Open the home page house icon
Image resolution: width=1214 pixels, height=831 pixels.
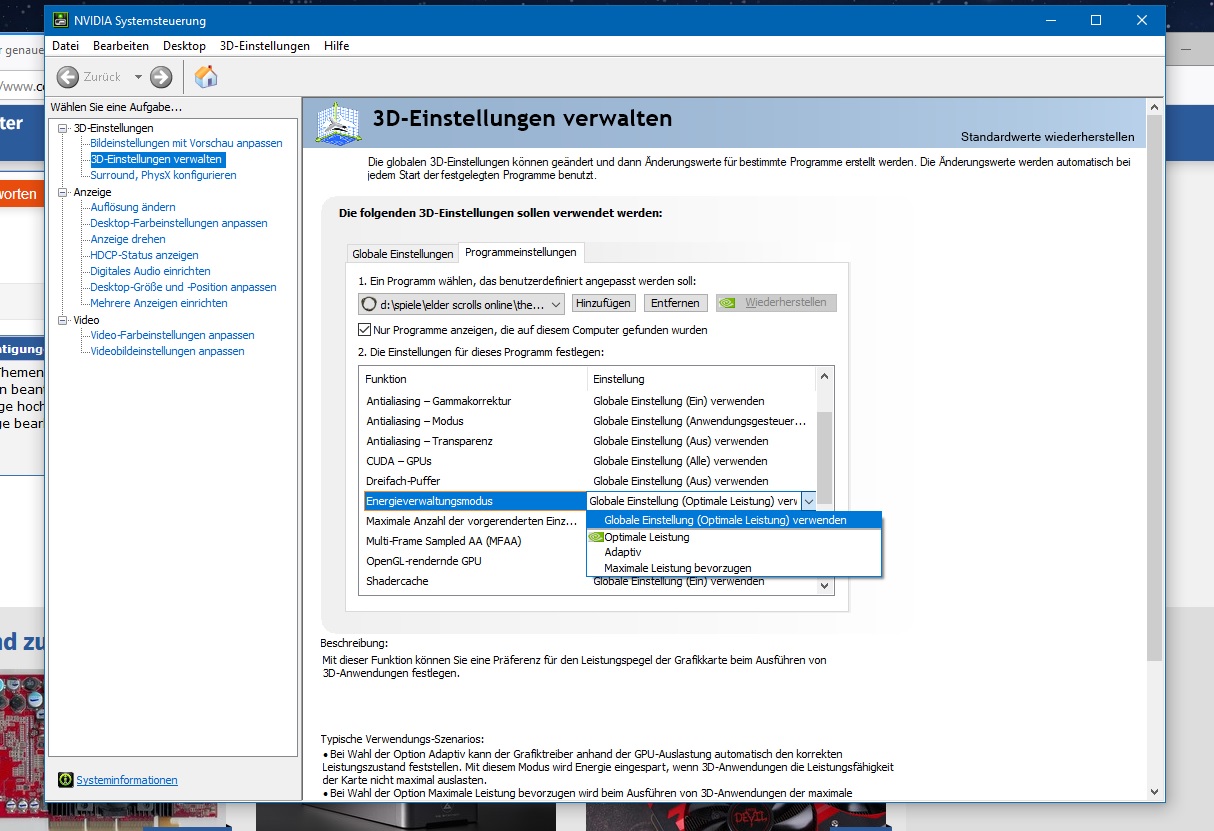(206, 76)
